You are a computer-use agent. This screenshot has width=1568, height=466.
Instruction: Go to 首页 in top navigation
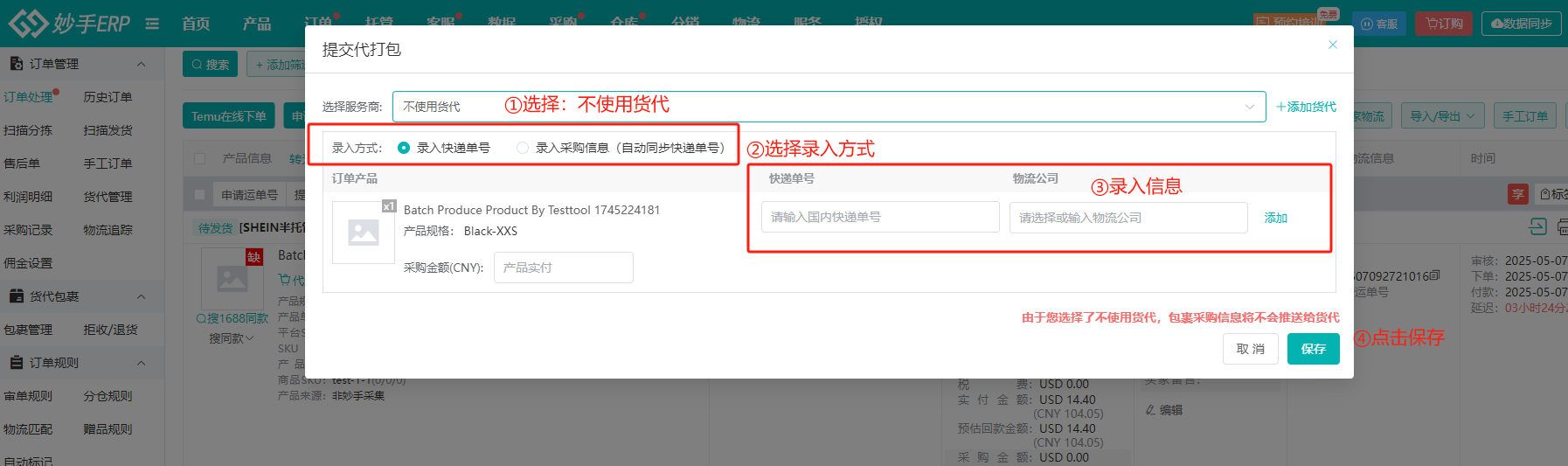196,24
